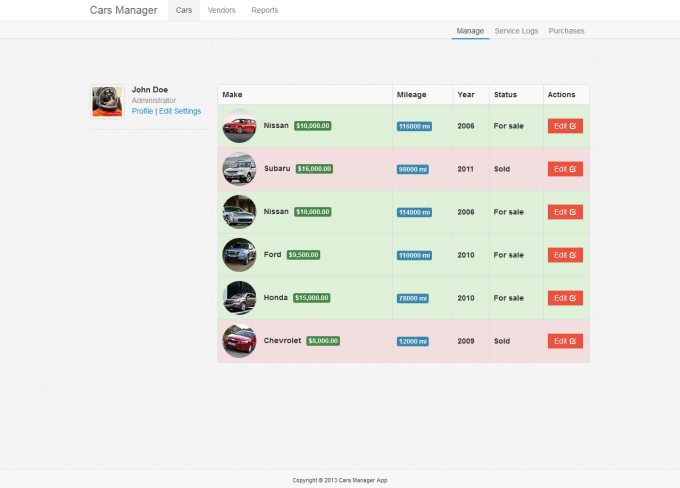Click John Doe's avatar picture
The height and width of the screenshot is (488, 680).
tap(107, 102)
